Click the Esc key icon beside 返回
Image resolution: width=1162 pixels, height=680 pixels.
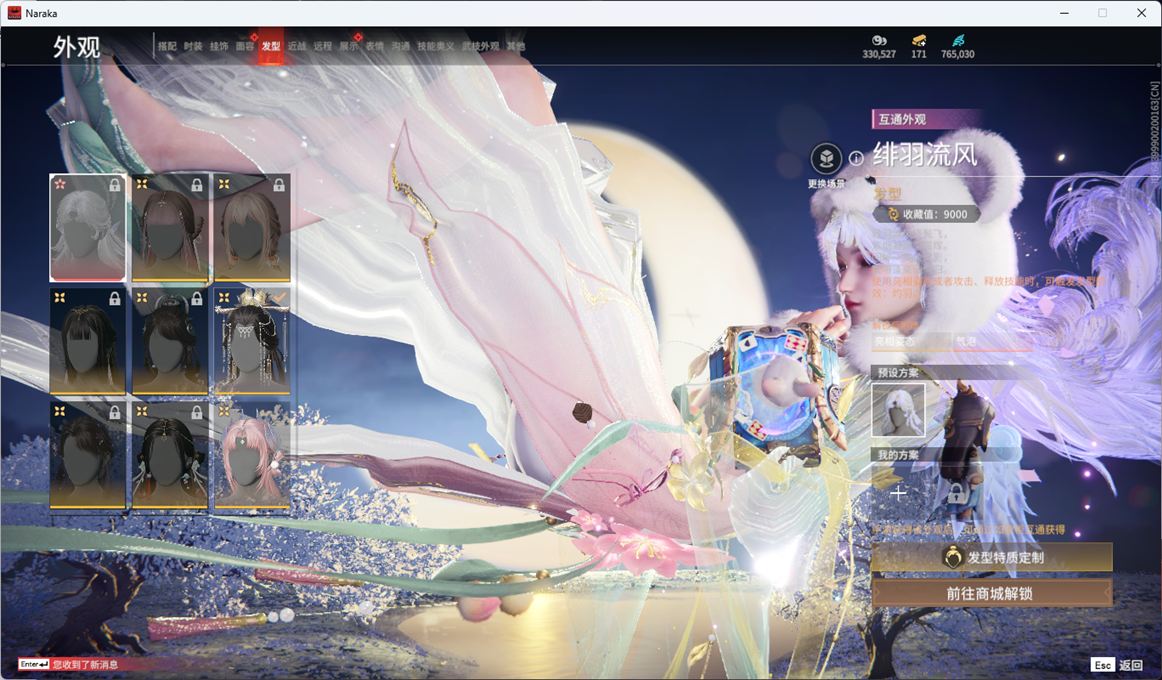tap(1103, 665)
